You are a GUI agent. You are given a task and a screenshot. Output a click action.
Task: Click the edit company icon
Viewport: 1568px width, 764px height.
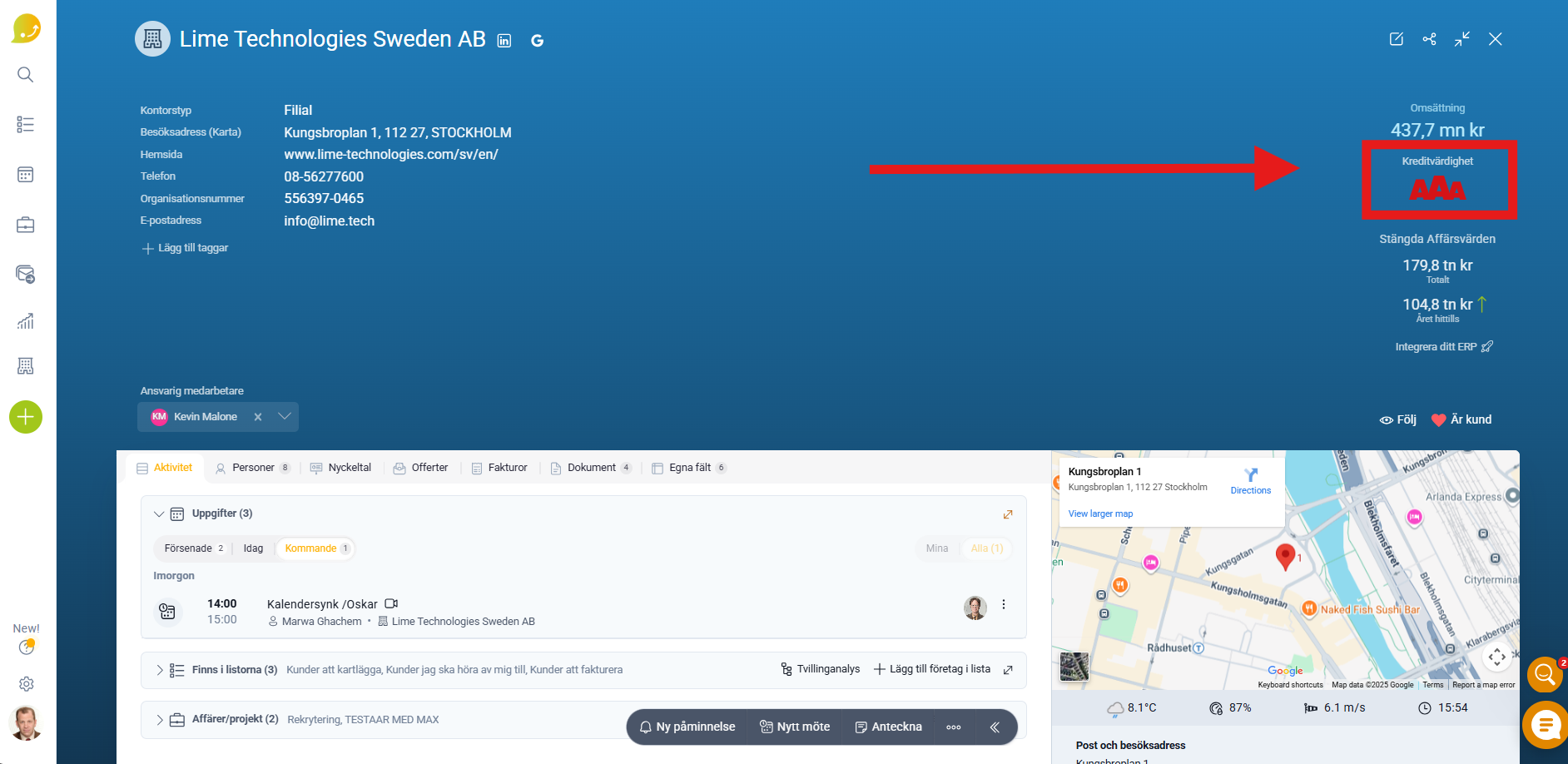coord(1397,39)
